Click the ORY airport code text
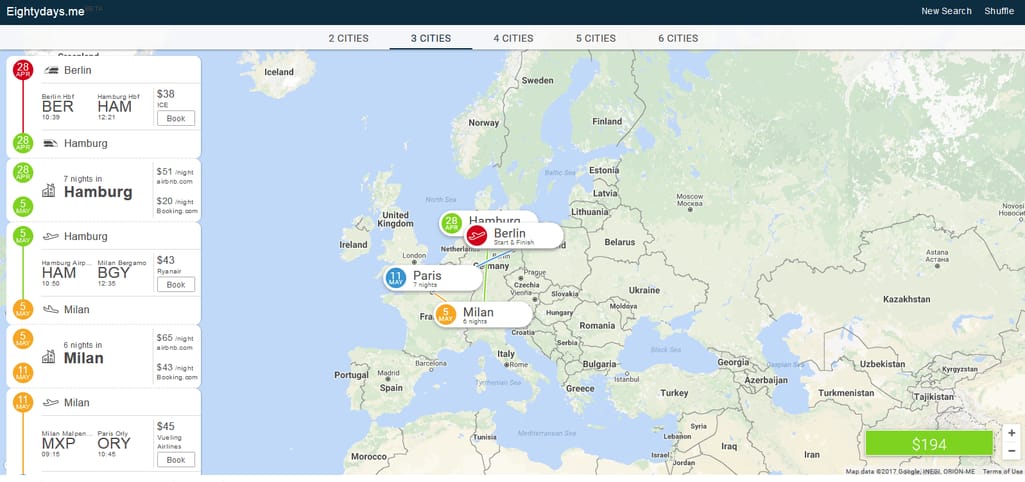 point(114,443)
